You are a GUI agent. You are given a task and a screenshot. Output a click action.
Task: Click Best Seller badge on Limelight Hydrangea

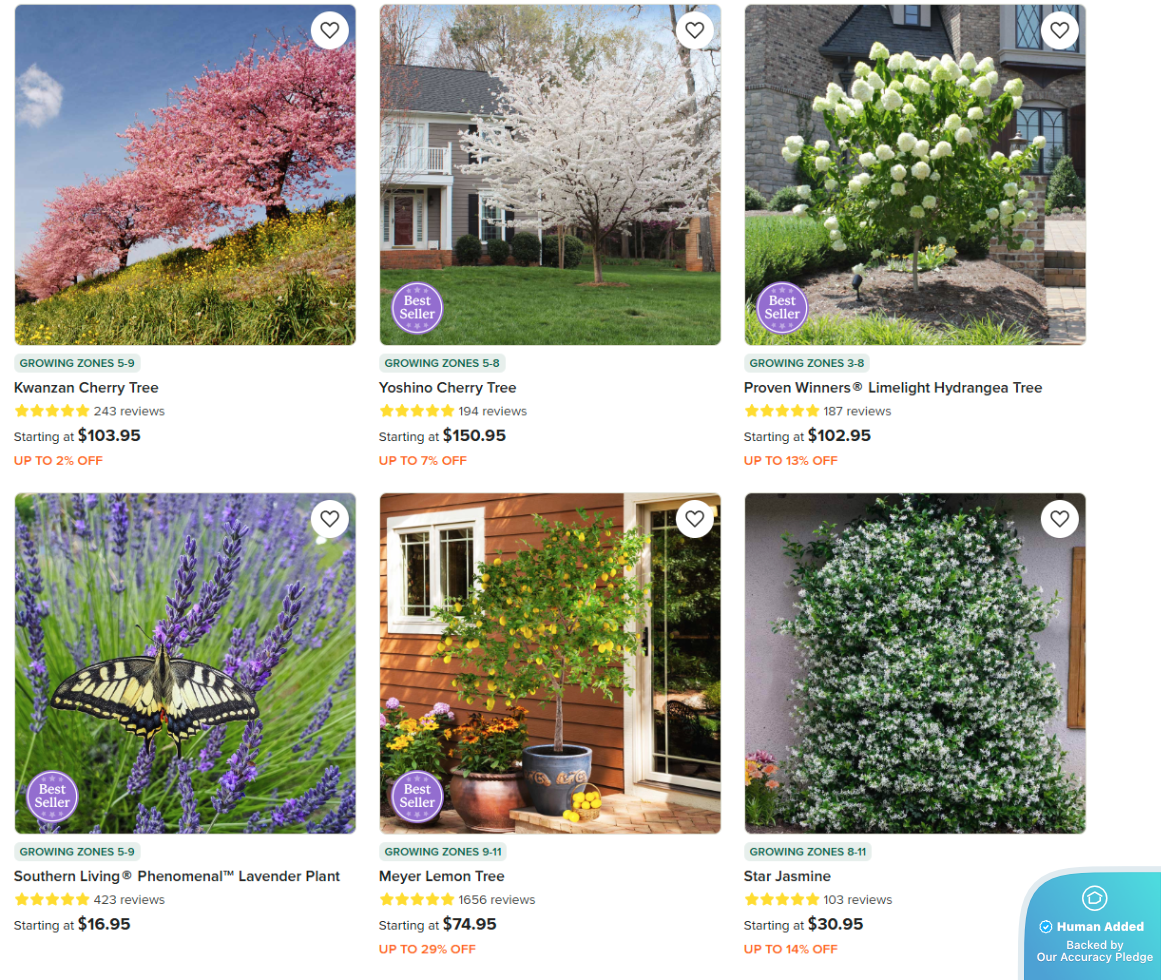click(x=782, y=308)
